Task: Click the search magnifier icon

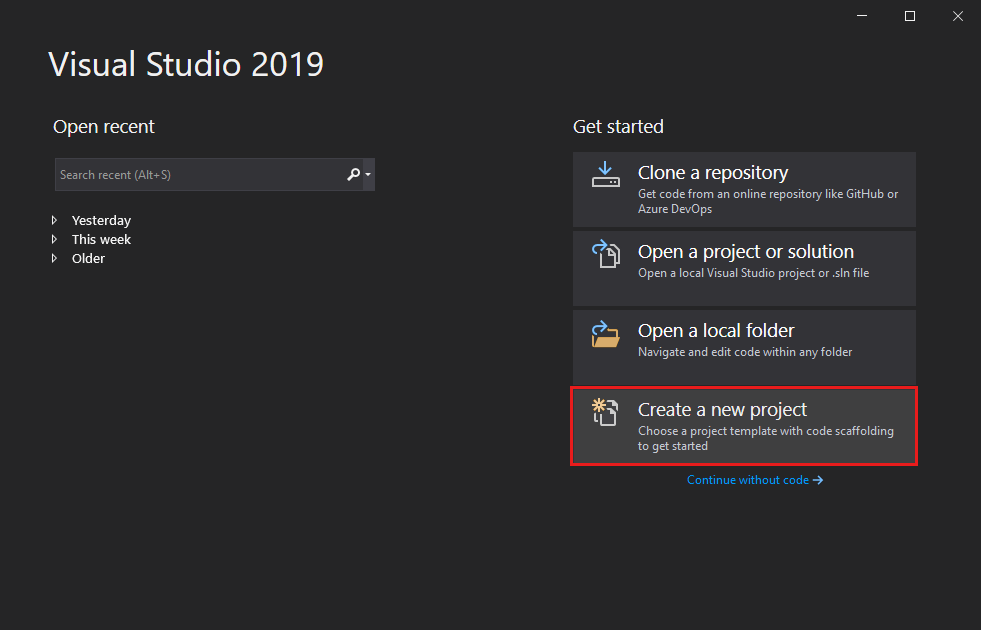Action: click(x=352, y=174)
